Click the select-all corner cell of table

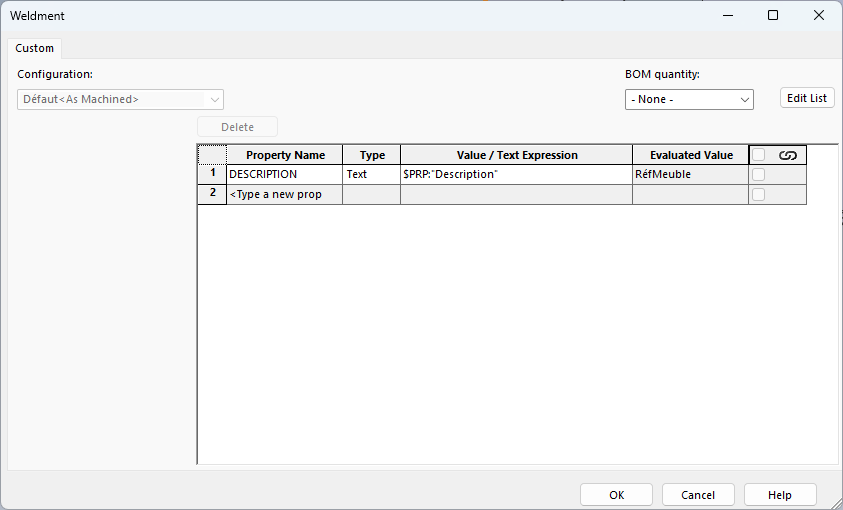pos(212,155)
